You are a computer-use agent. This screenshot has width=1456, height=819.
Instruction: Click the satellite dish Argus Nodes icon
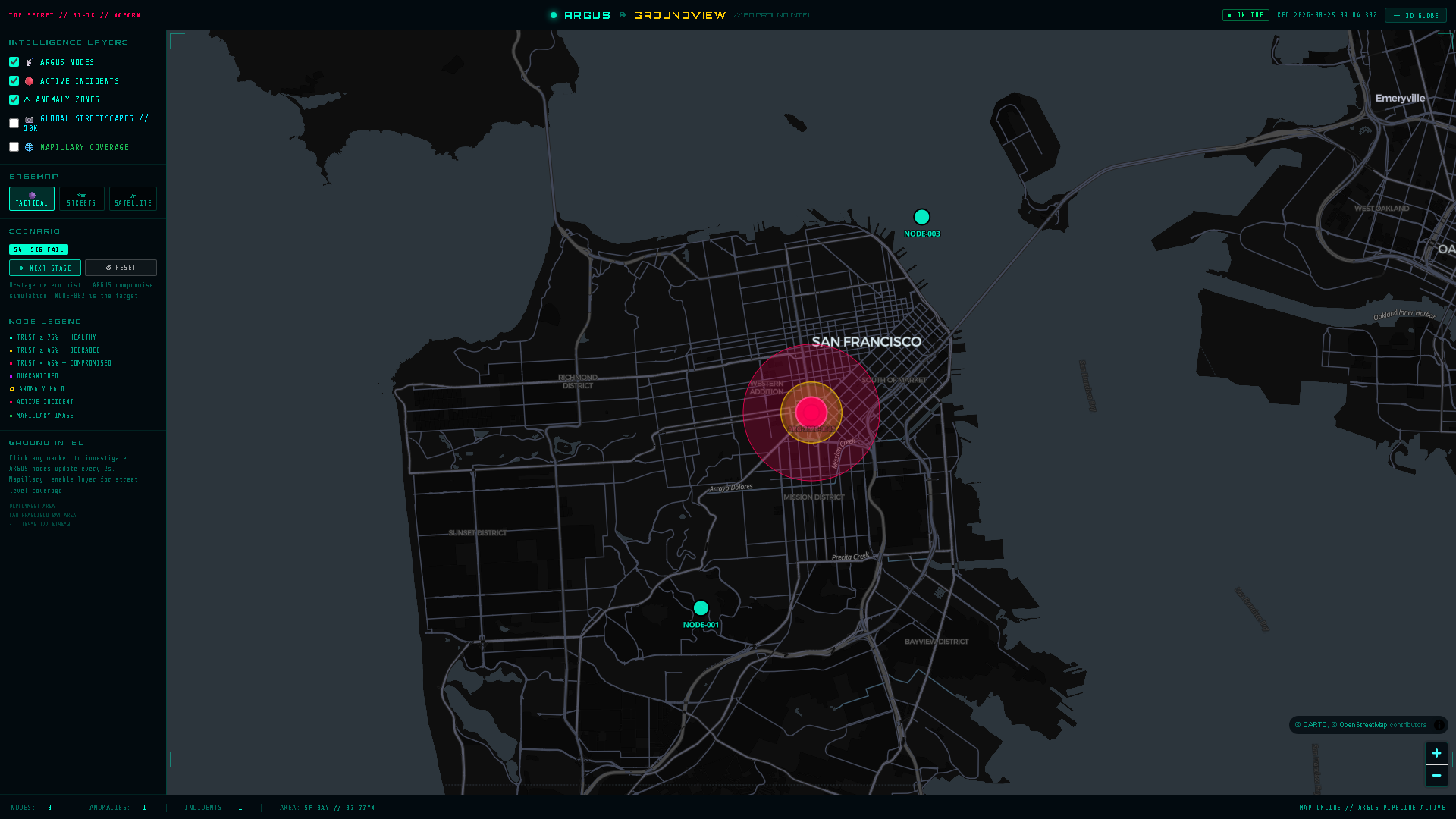click(30, 63)
